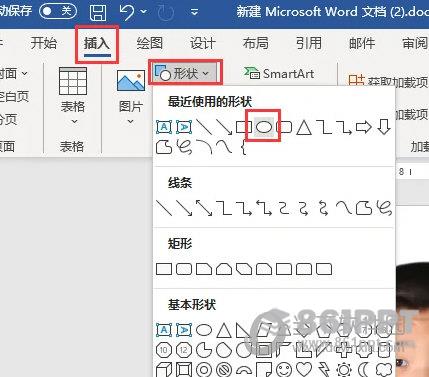Viewport: 429px width, 377px height.
Task: Select straight Line under 线条 section
Action: click(164, 208)
